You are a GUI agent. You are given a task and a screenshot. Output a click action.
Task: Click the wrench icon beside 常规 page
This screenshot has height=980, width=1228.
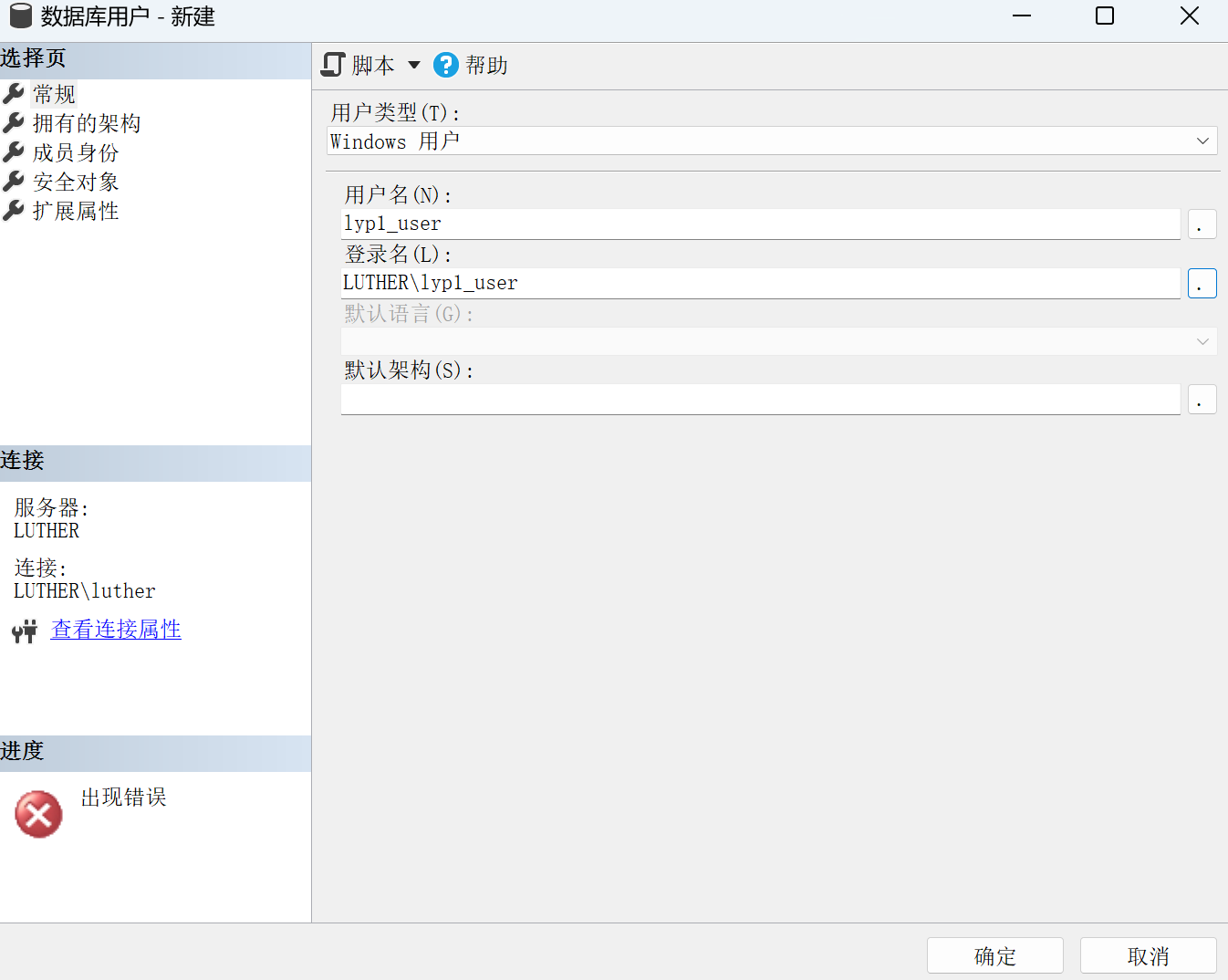pyautogui.click(x=13, y=93)
